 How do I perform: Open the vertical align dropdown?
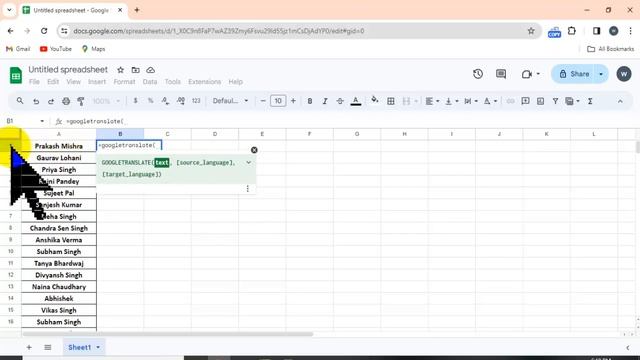[451, 101]
